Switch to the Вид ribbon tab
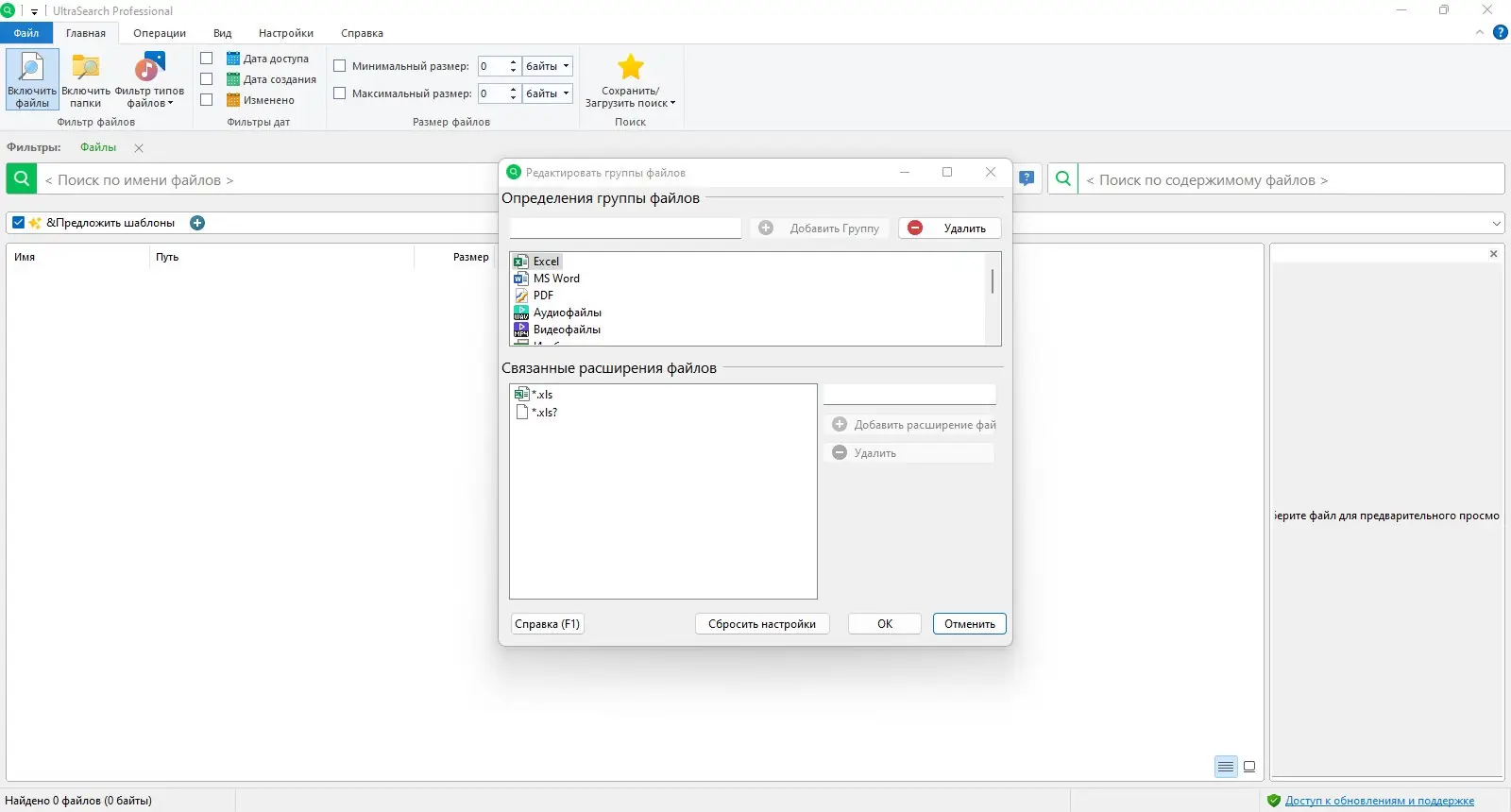The height and width of the screenshot is (812, 1511). [222, 33]
